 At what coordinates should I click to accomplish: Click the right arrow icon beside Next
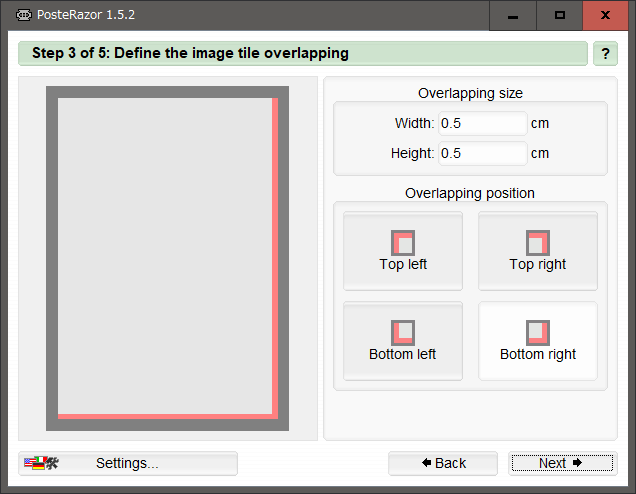point(577,463)
